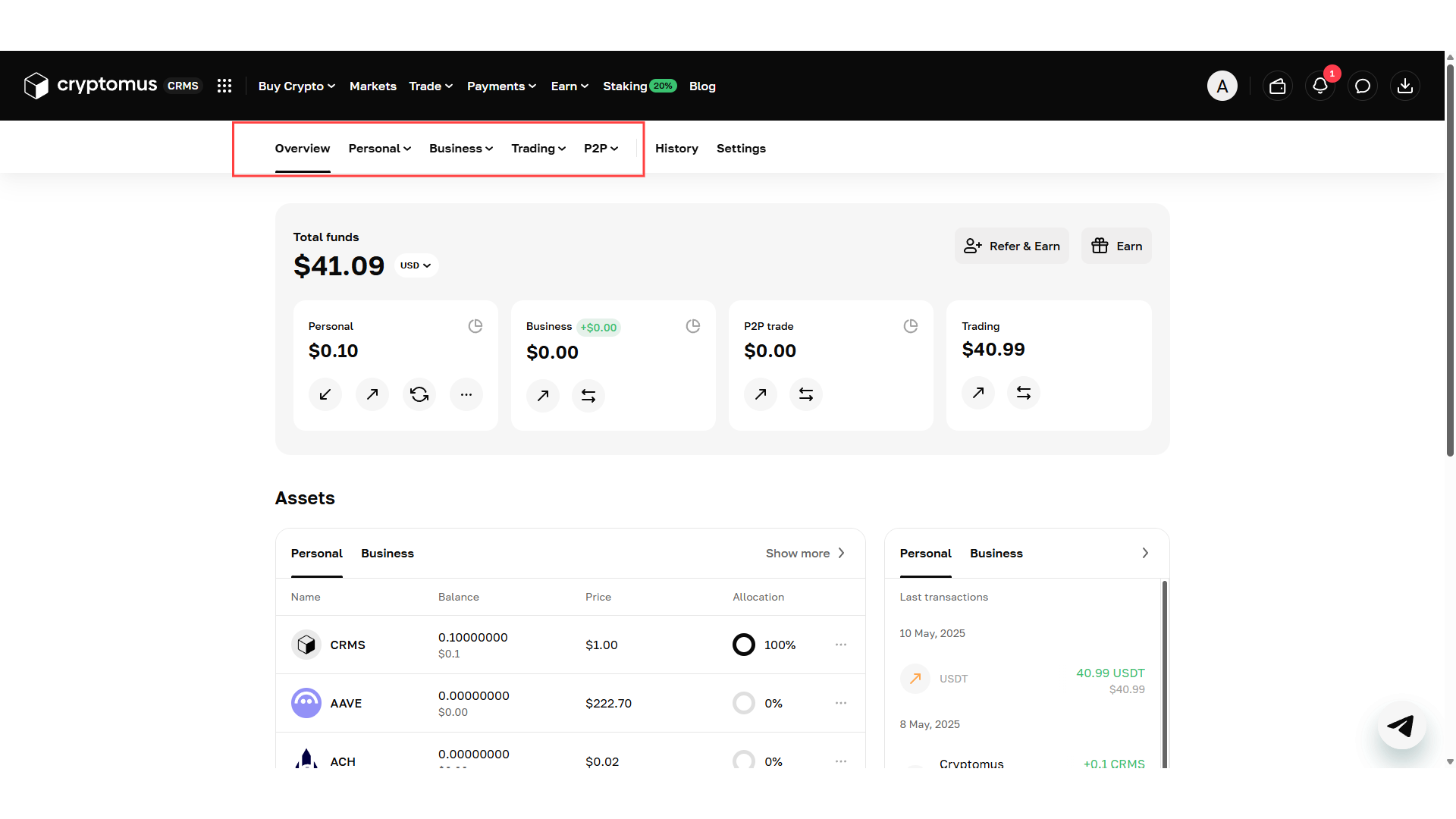The height and width of the screenshot is (819, 1456).
Task: Click the AAVE coin icon
Action: click(306, 703)
